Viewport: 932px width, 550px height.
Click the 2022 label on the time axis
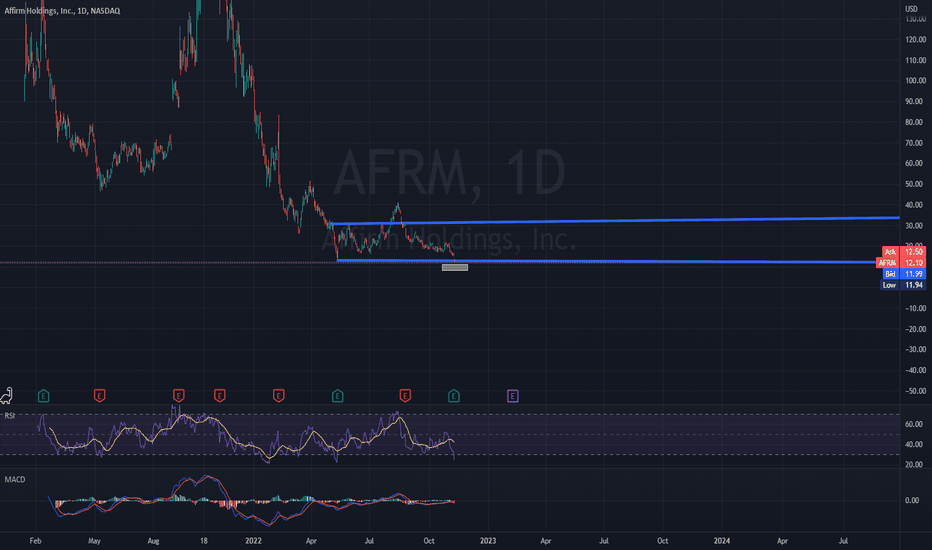(x=253, y=541)
